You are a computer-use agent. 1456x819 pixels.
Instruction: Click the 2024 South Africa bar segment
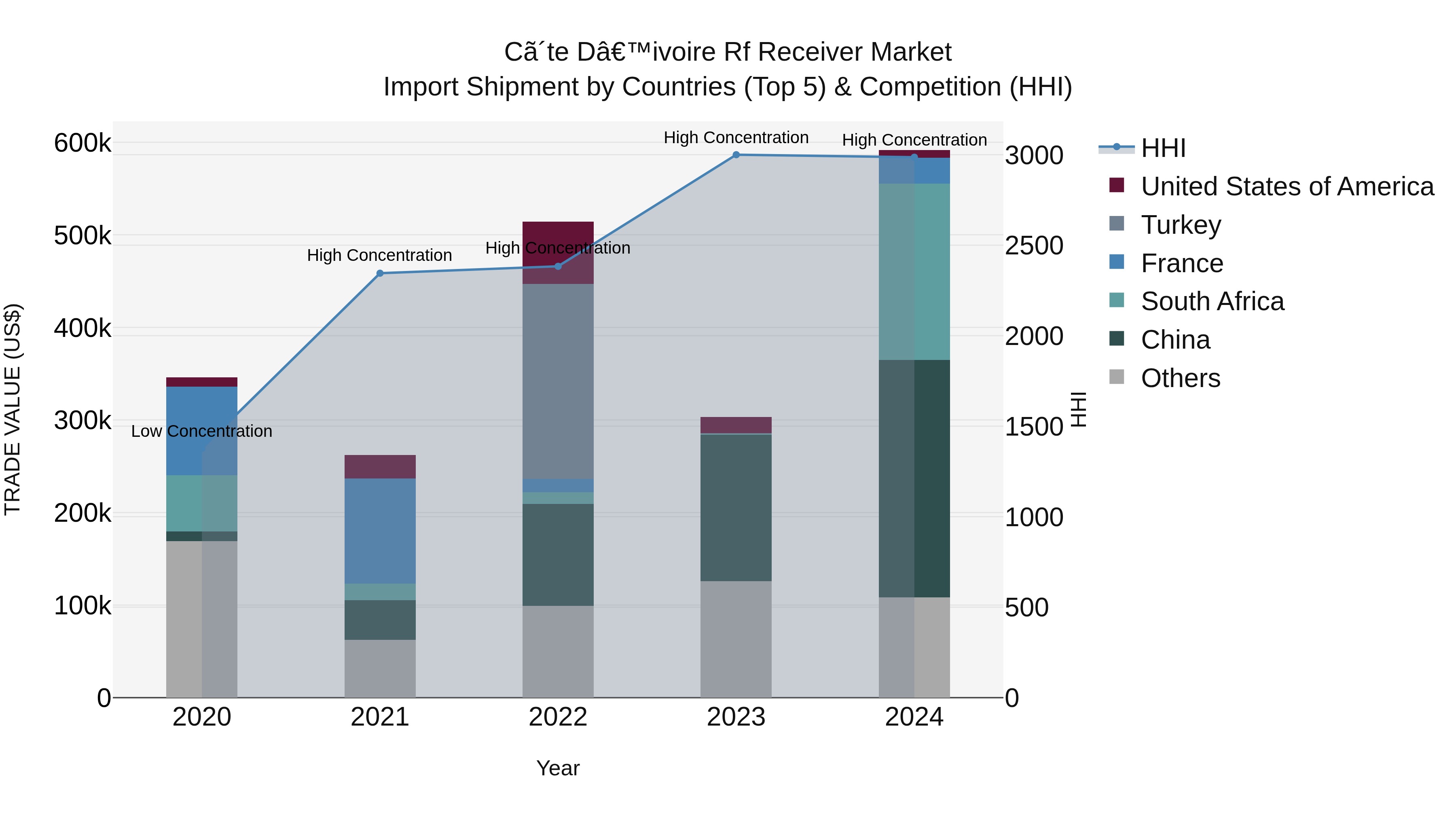coord(914,272)
